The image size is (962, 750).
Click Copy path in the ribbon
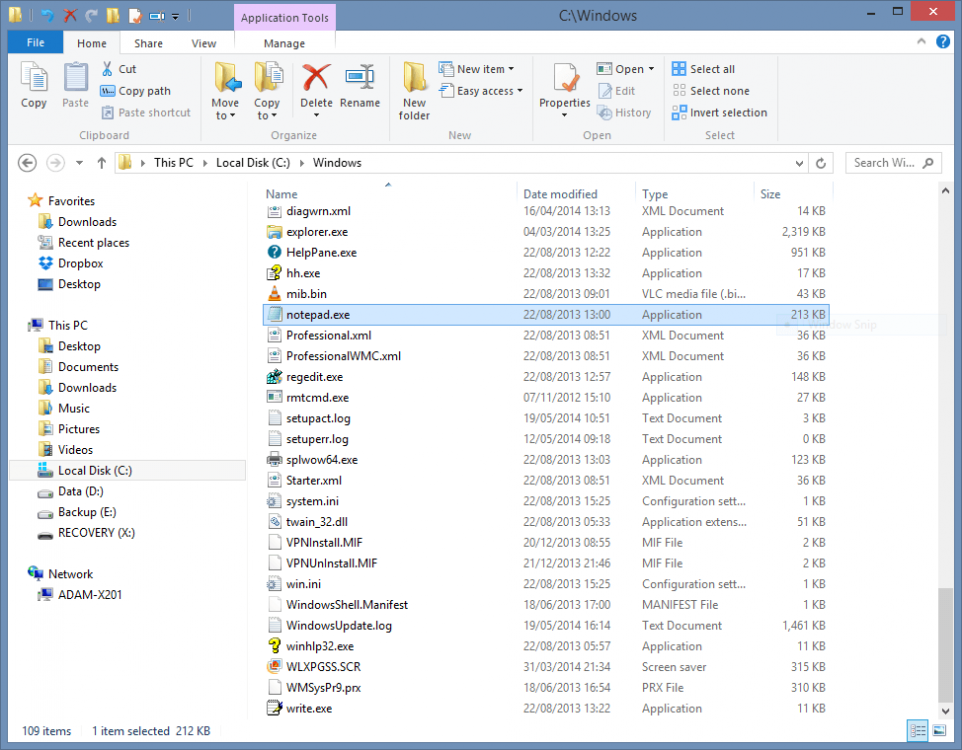136,91
